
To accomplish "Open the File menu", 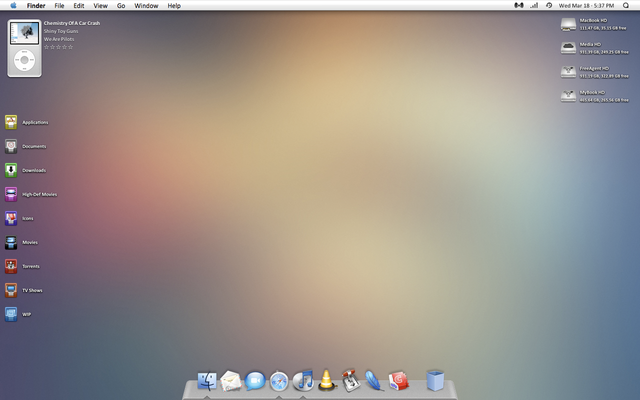I will pos(59,5).
